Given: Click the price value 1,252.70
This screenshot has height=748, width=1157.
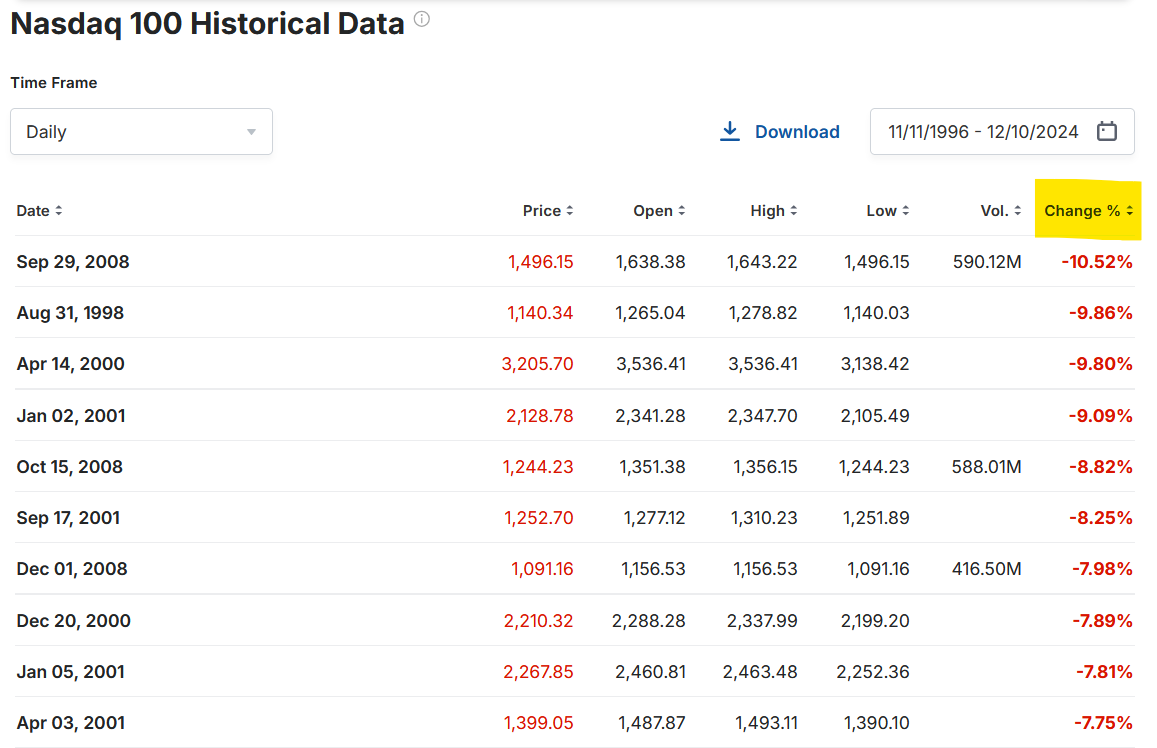Looking at the screenshot, I should point(539,518).
